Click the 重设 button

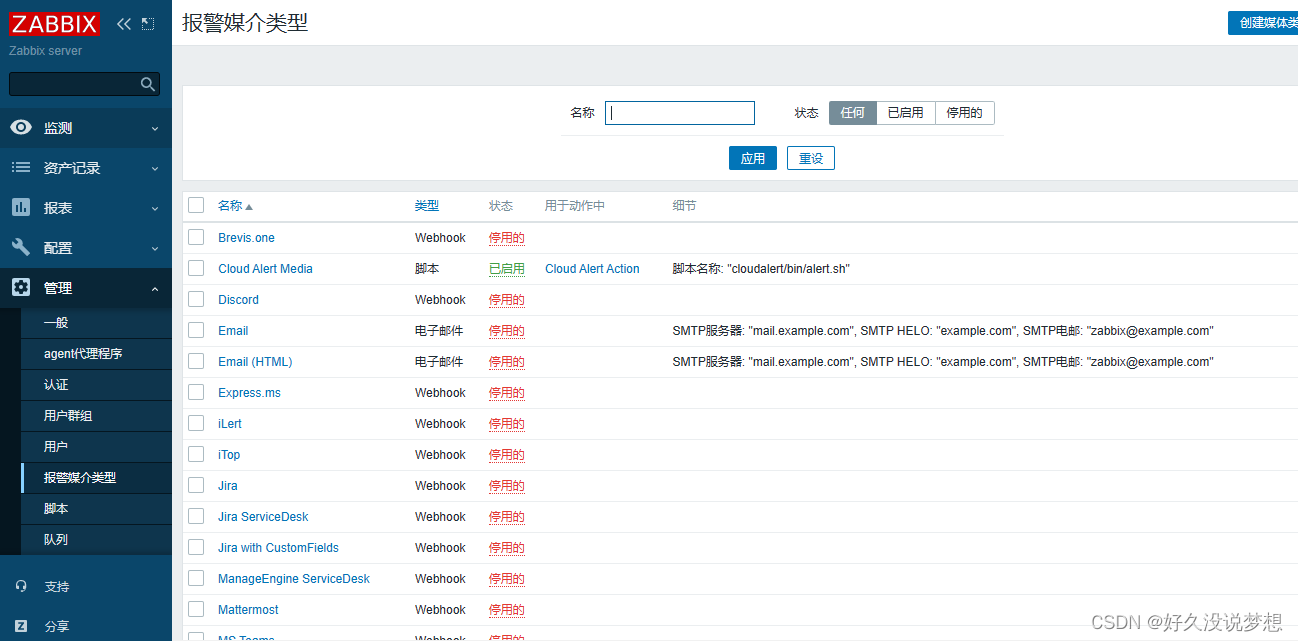pyautogui.click(x=811, y=158)
